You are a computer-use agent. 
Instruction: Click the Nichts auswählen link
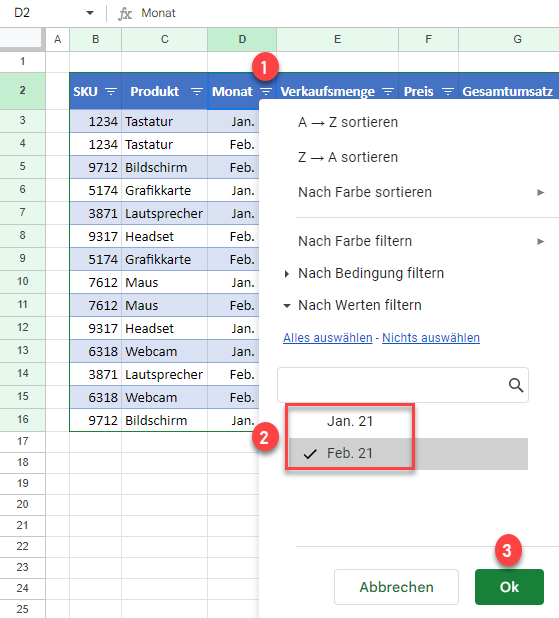(431, 338)
